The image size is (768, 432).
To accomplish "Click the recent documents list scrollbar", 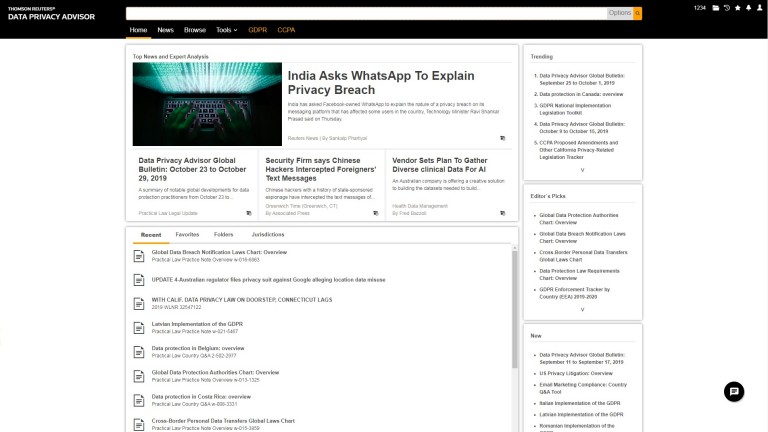I will pyautogui.click(x=514, y=310).
